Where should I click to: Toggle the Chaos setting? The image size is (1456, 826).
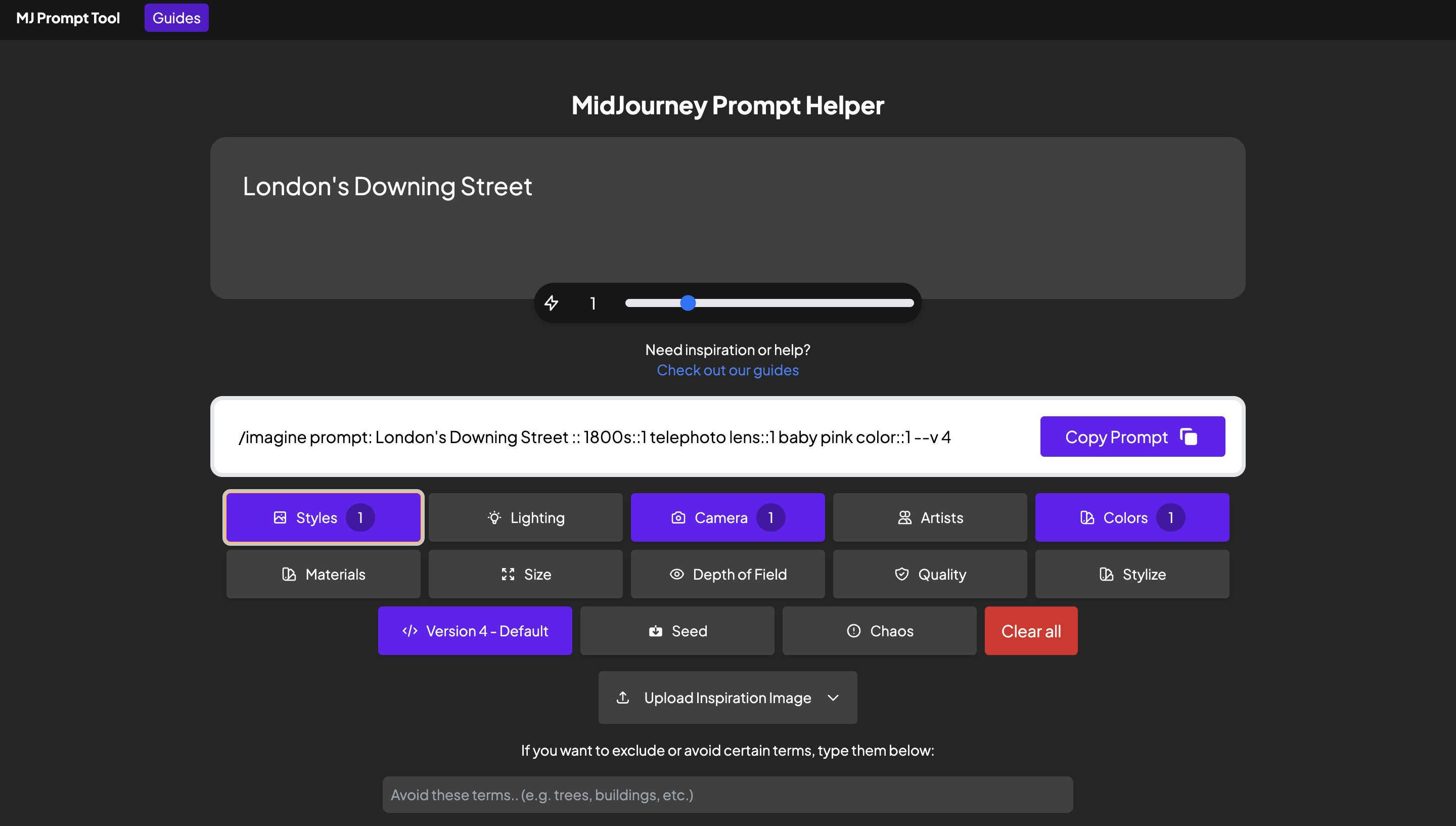pos(879,630)
